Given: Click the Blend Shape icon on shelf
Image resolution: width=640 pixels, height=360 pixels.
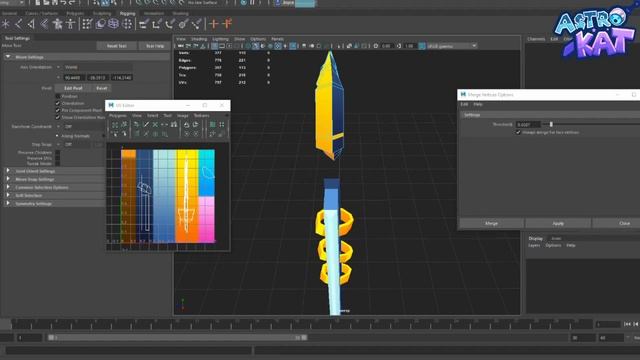Looking at the screenshot, I should coord(100,24).
